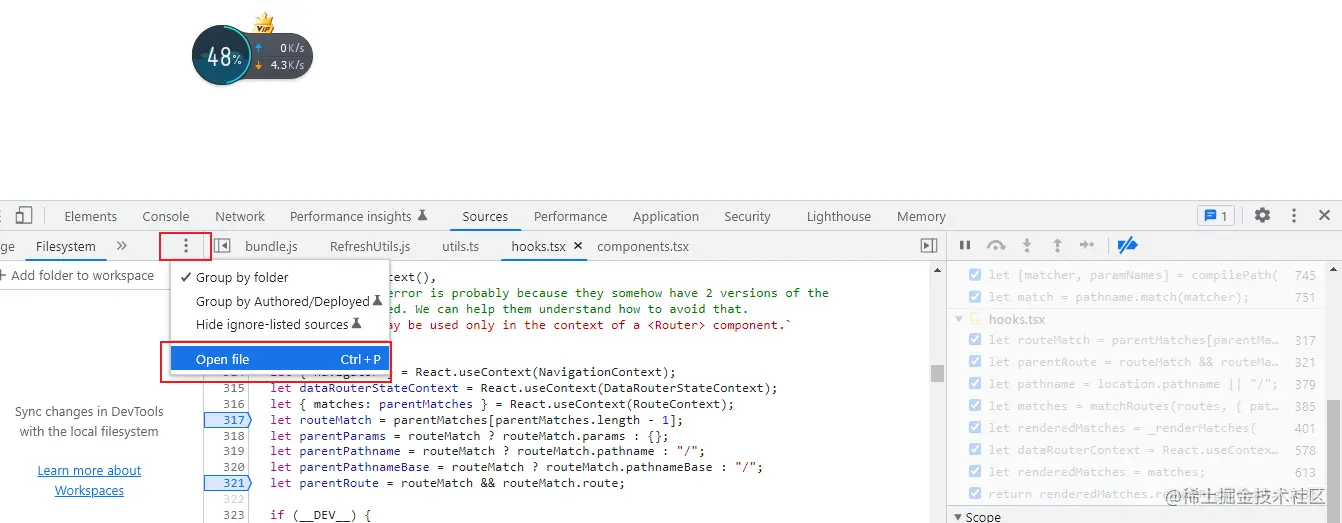This screenshot has height=523, width=1342.
Task: Select Group by Authored/Deployed menu item
Action: [279, 301]
